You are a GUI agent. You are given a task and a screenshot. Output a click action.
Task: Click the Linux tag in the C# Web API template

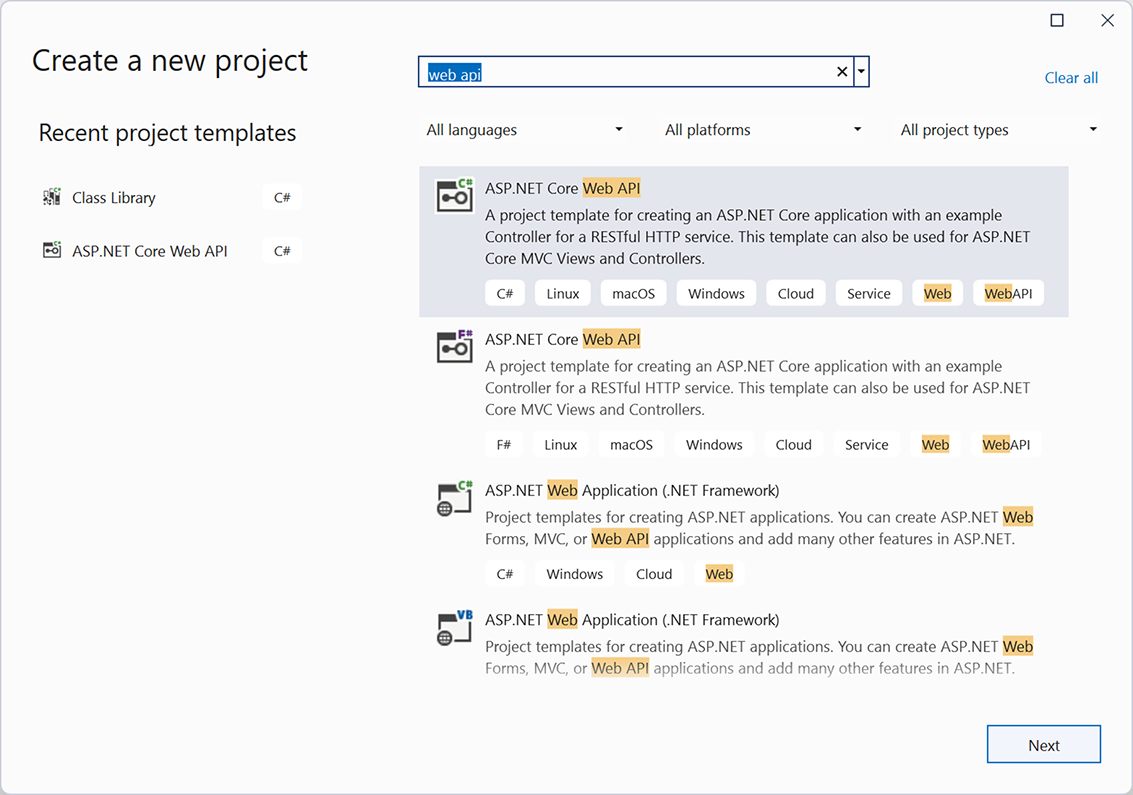[x=563, y=293]
